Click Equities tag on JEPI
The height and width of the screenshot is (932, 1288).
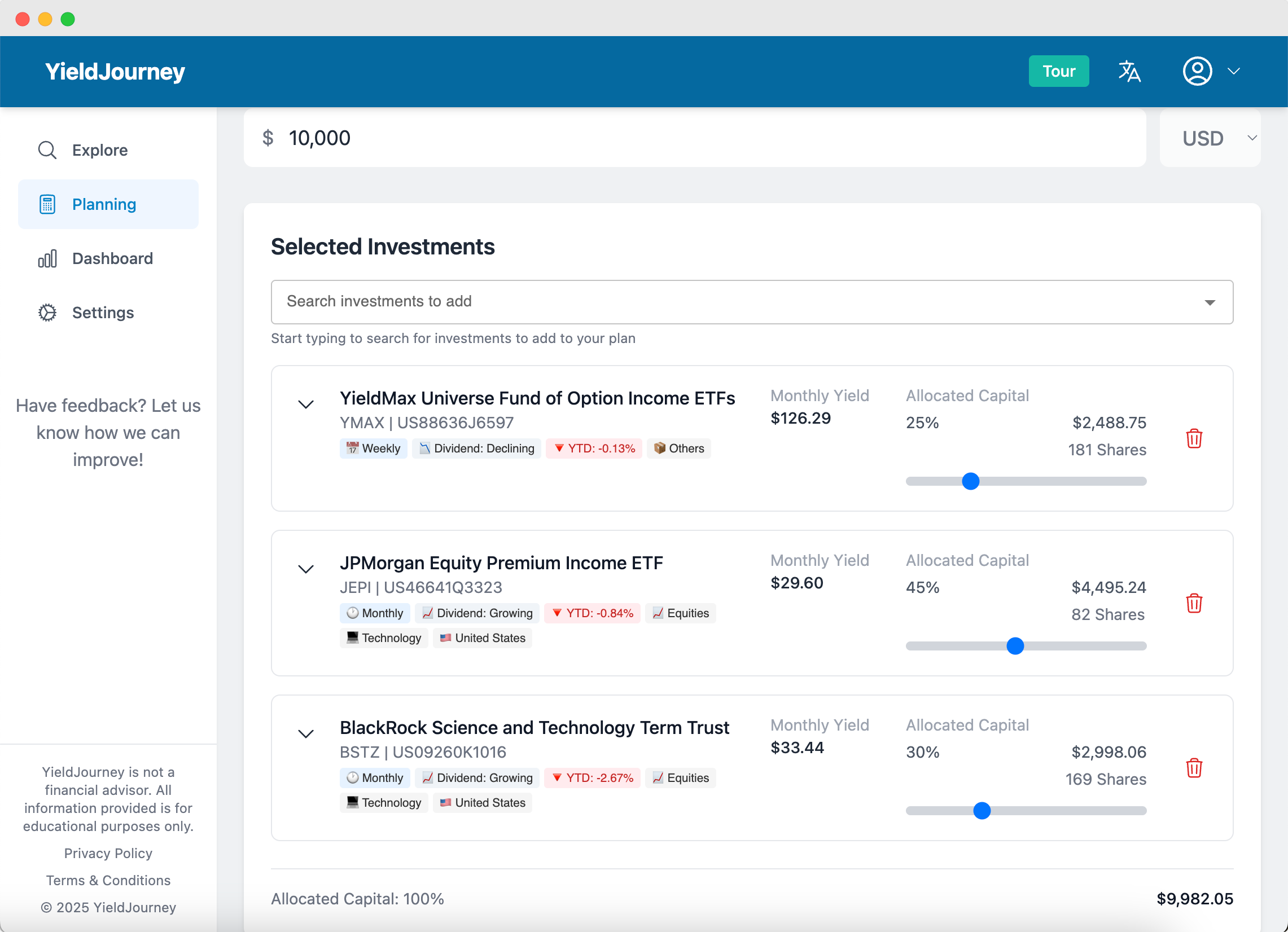pyautogui.click(x=680, y=613)
